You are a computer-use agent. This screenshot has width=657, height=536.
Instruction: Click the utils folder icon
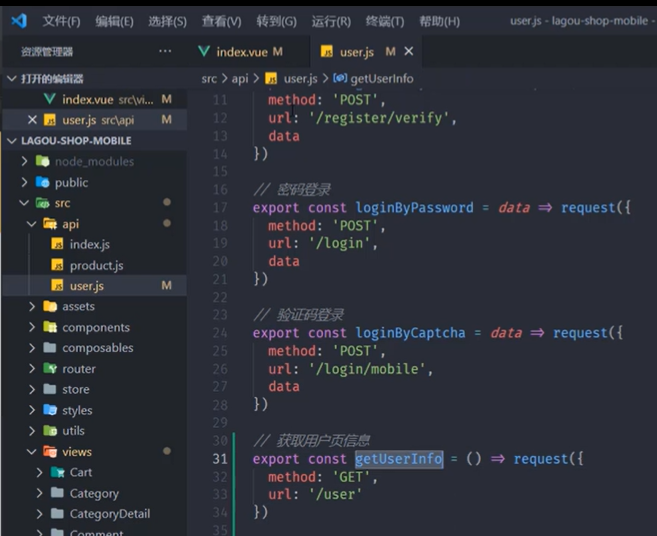(x=50, y=430)
